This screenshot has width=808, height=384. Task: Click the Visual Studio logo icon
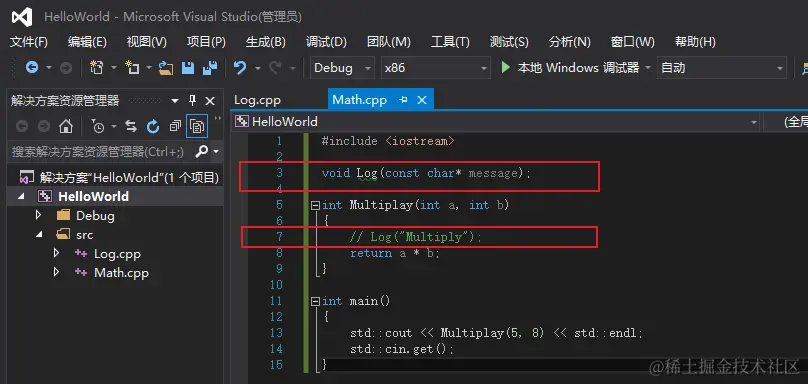tap(22, 17)
